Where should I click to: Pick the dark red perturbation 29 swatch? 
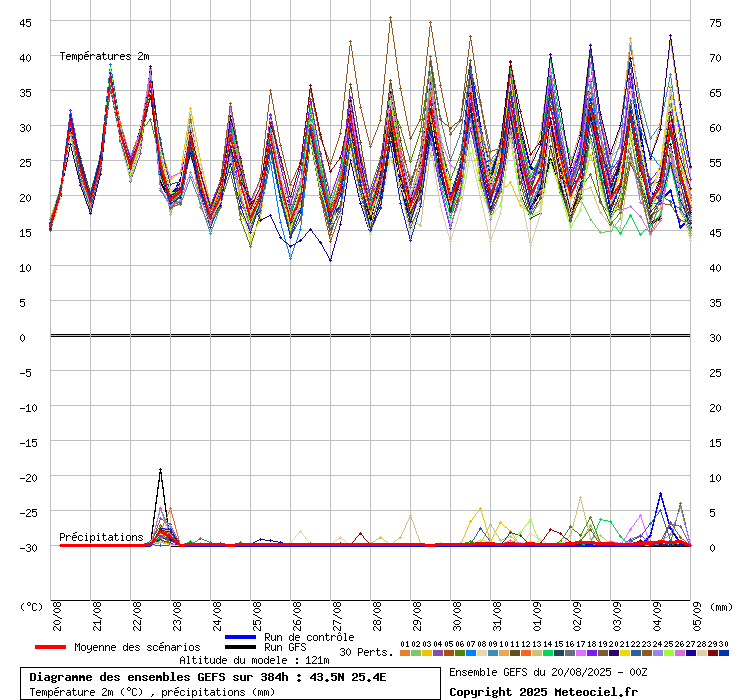pyautogui.click(x=713, y=653)
